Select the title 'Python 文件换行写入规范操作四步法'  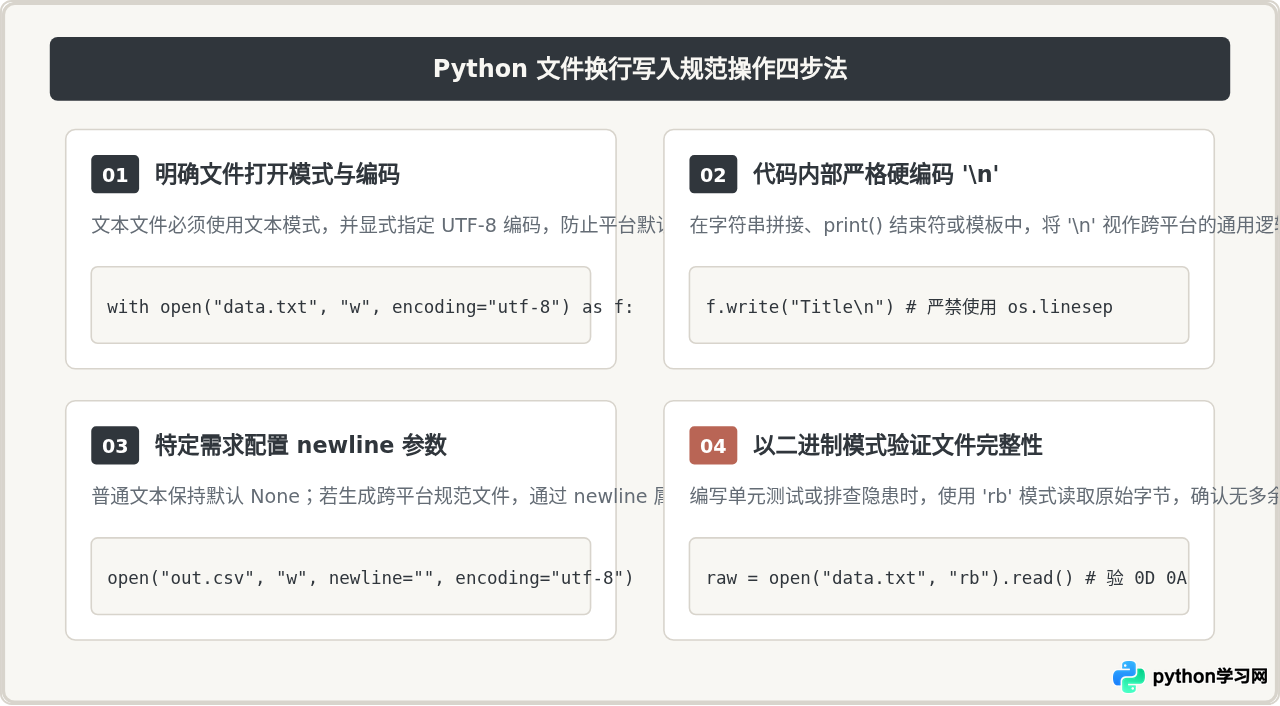pos(640,69)
